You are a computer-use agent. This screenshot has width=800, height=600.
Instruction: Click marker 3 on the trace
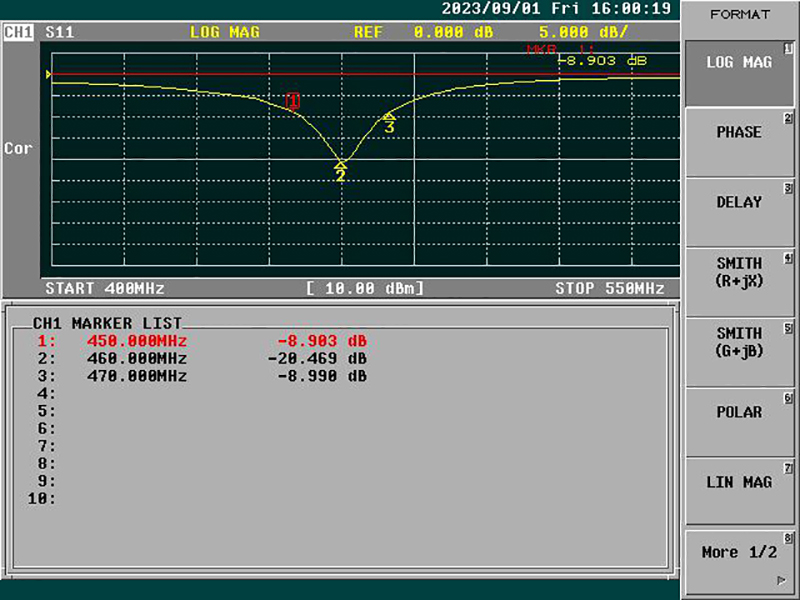(x=389, y=123)
